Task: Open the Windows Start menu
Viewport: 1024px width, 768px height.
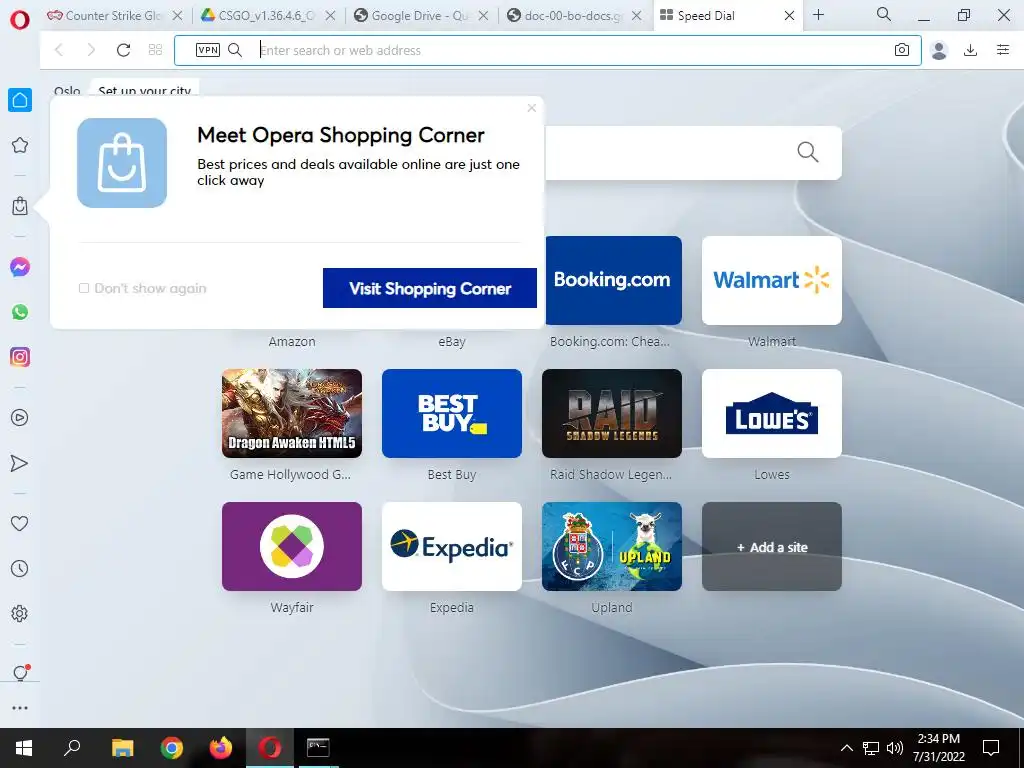Action: 24,748
